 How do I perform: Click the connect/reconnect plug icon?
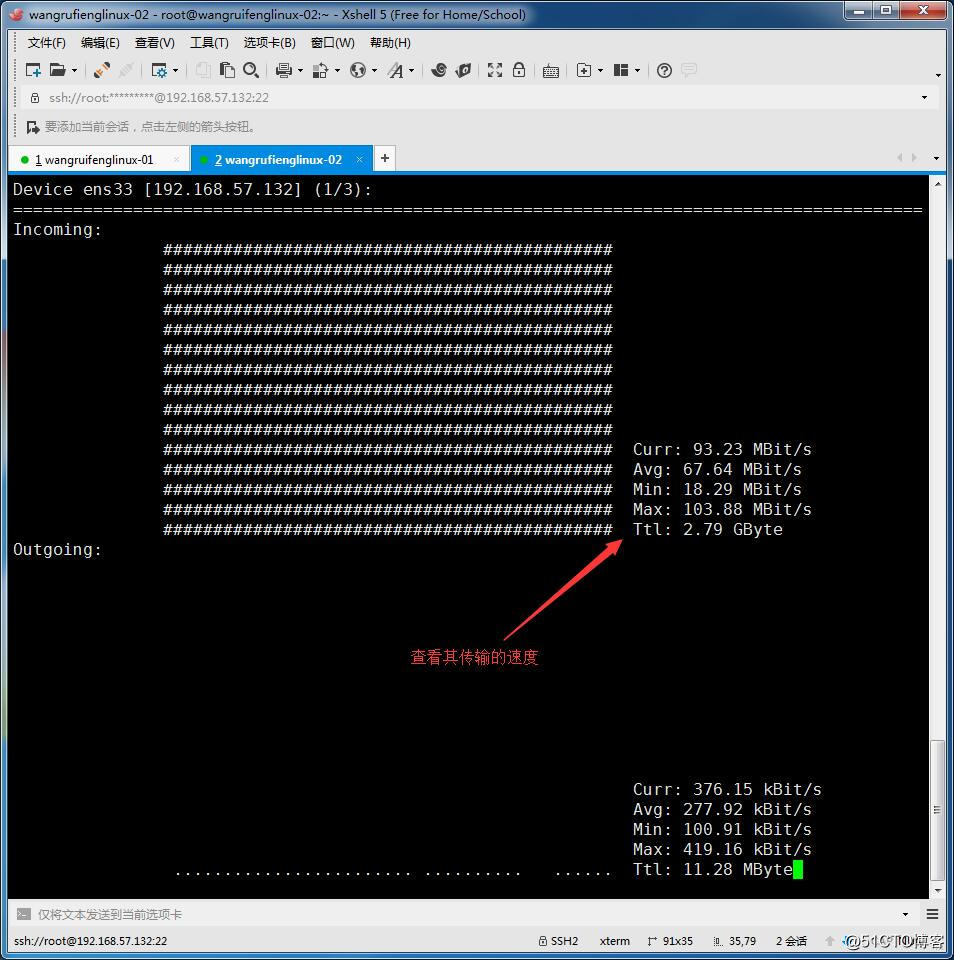pyautogui.click(x=102, y=70)
